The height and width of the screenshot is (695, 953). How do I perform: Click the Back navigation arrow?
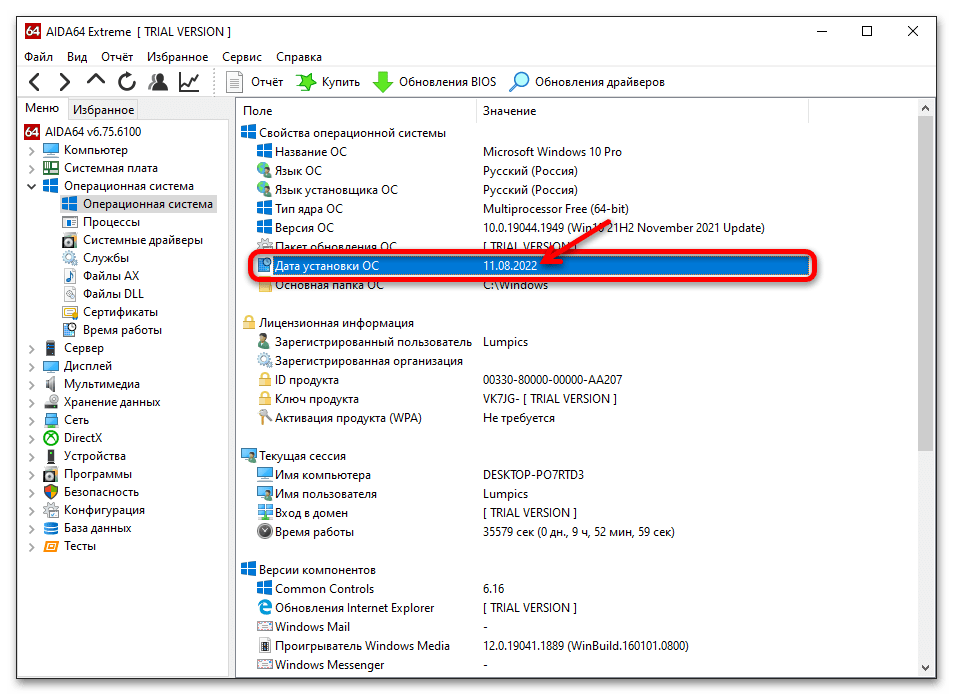click(x=35, y=81)
